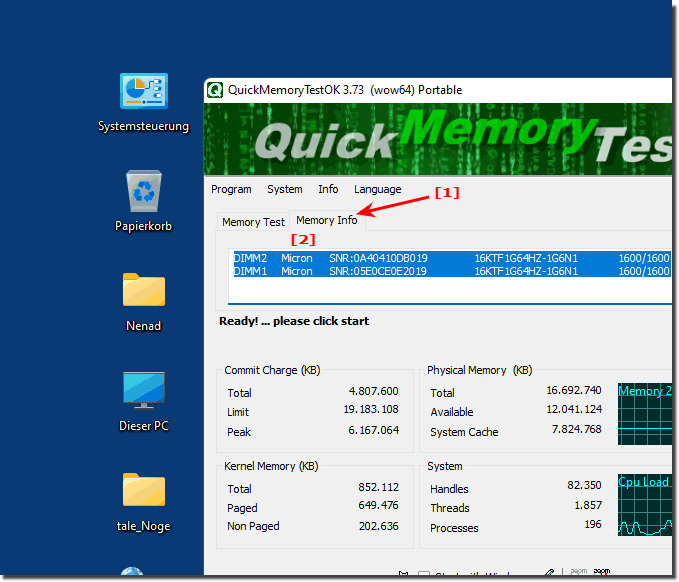Click Threads count 1.857
Screen dimensions: 679x582
[588, 505]
